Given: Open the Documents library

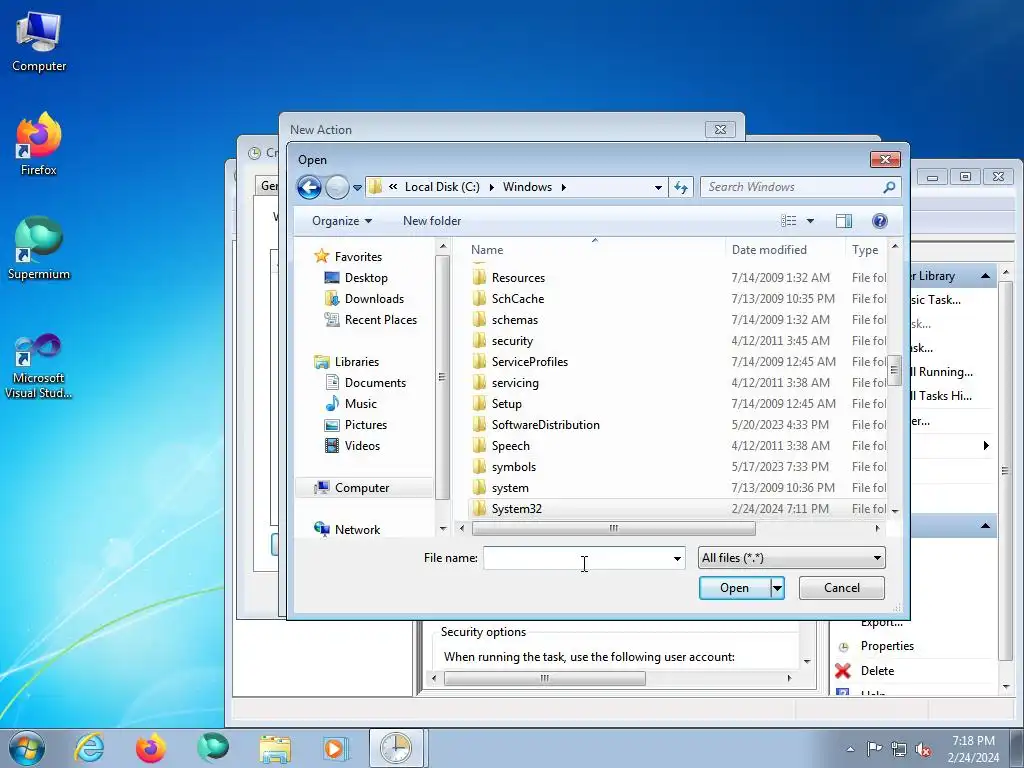Looking at the screenshot, I should click(375, 383).
